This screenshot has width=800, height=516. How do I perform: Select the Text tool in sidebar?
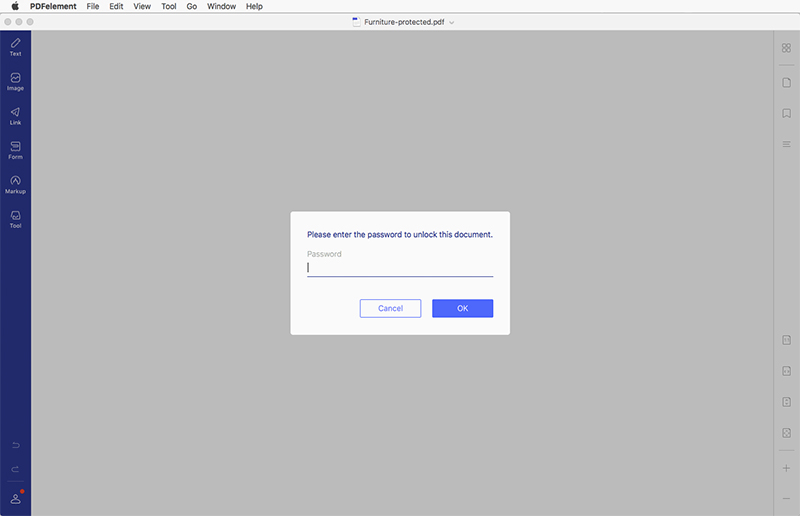(x=15, y=47)
